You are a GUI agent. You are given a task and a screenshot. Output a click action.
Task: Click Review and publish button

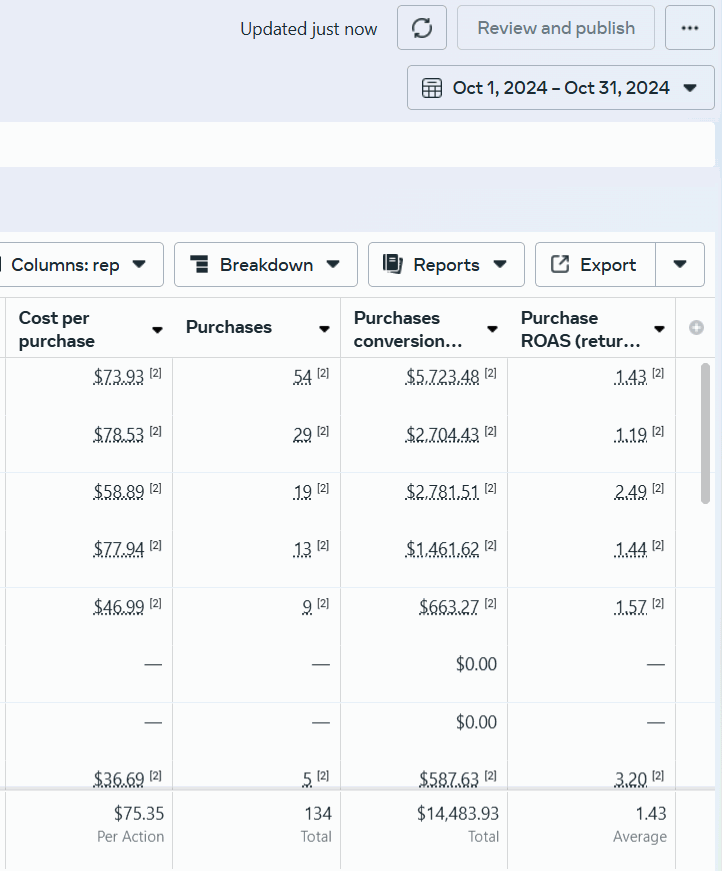[x=556, y=28]
